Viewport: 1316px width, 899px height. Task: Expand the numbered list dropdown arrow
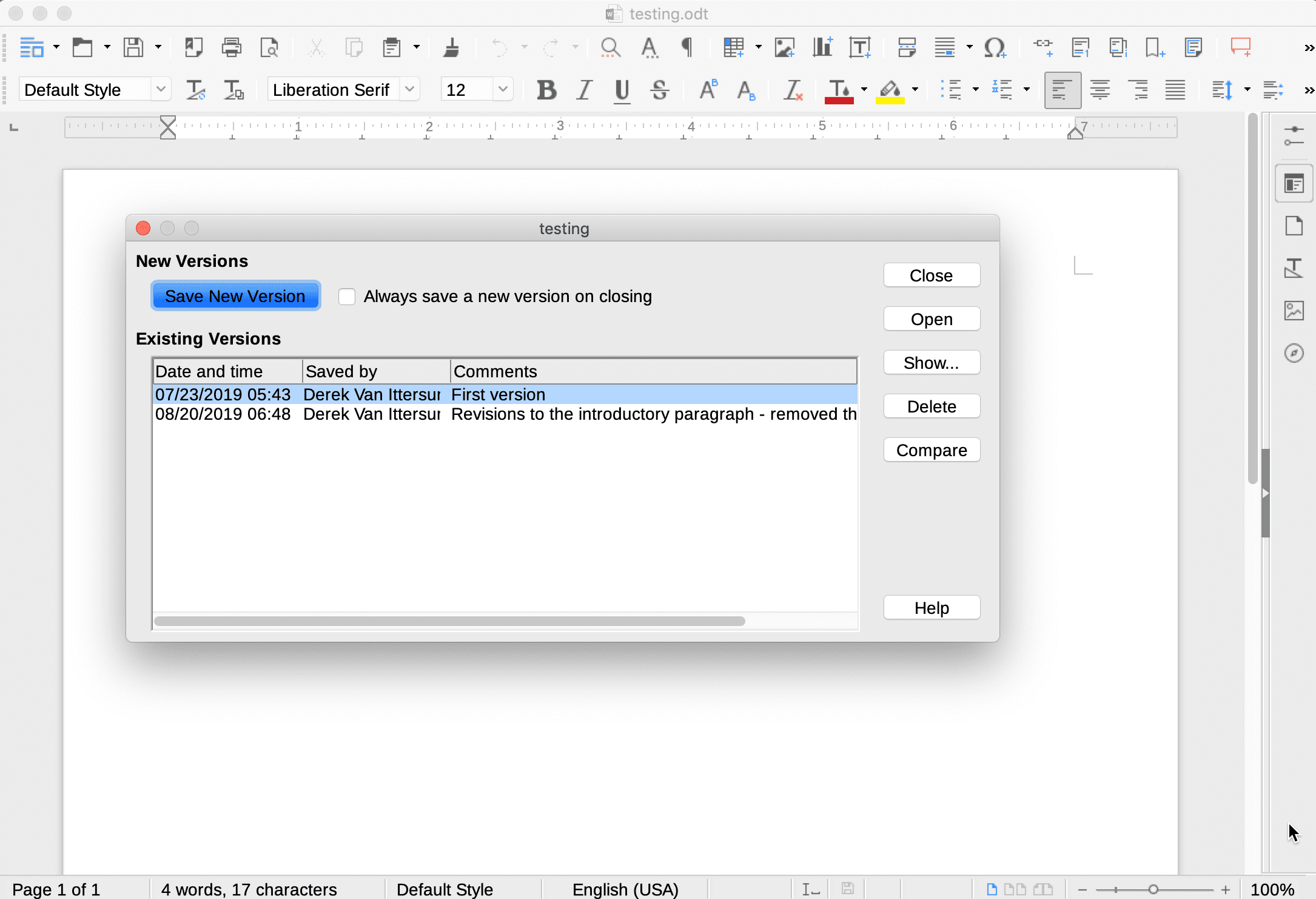click(x=1027, y=90)
